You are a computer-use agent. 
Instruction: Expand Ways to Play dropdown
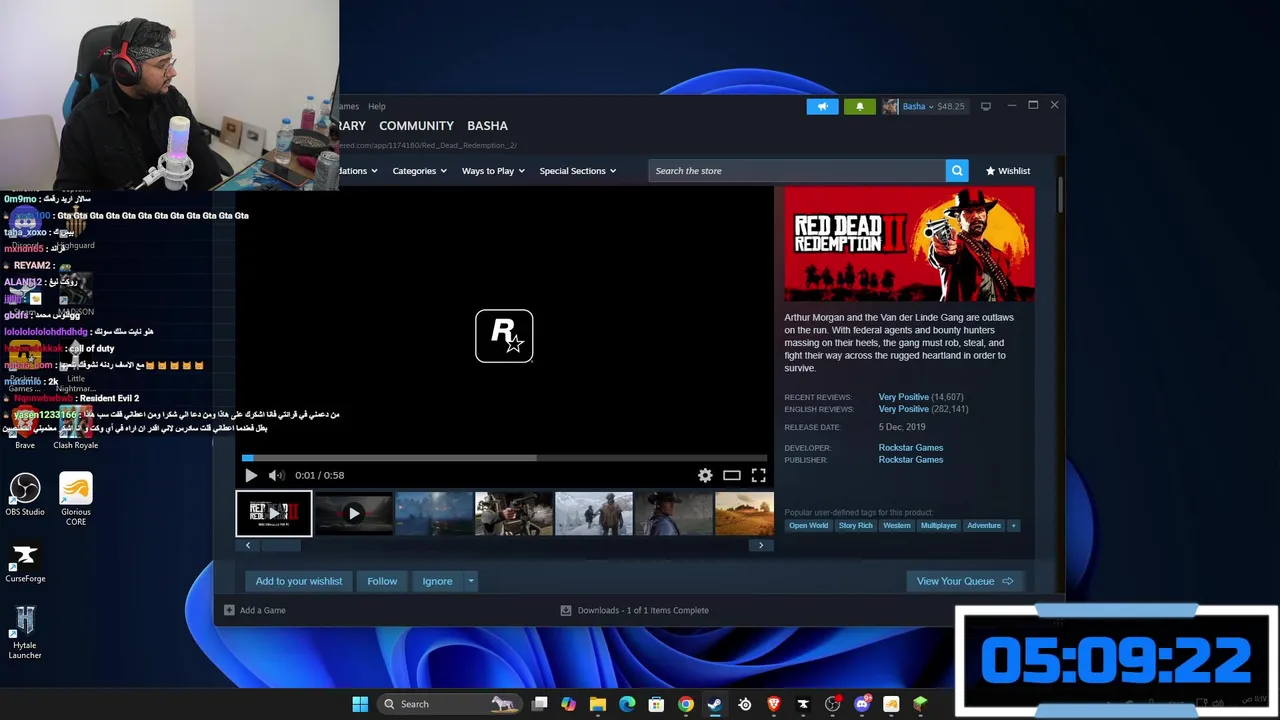(x=493, y=171)
